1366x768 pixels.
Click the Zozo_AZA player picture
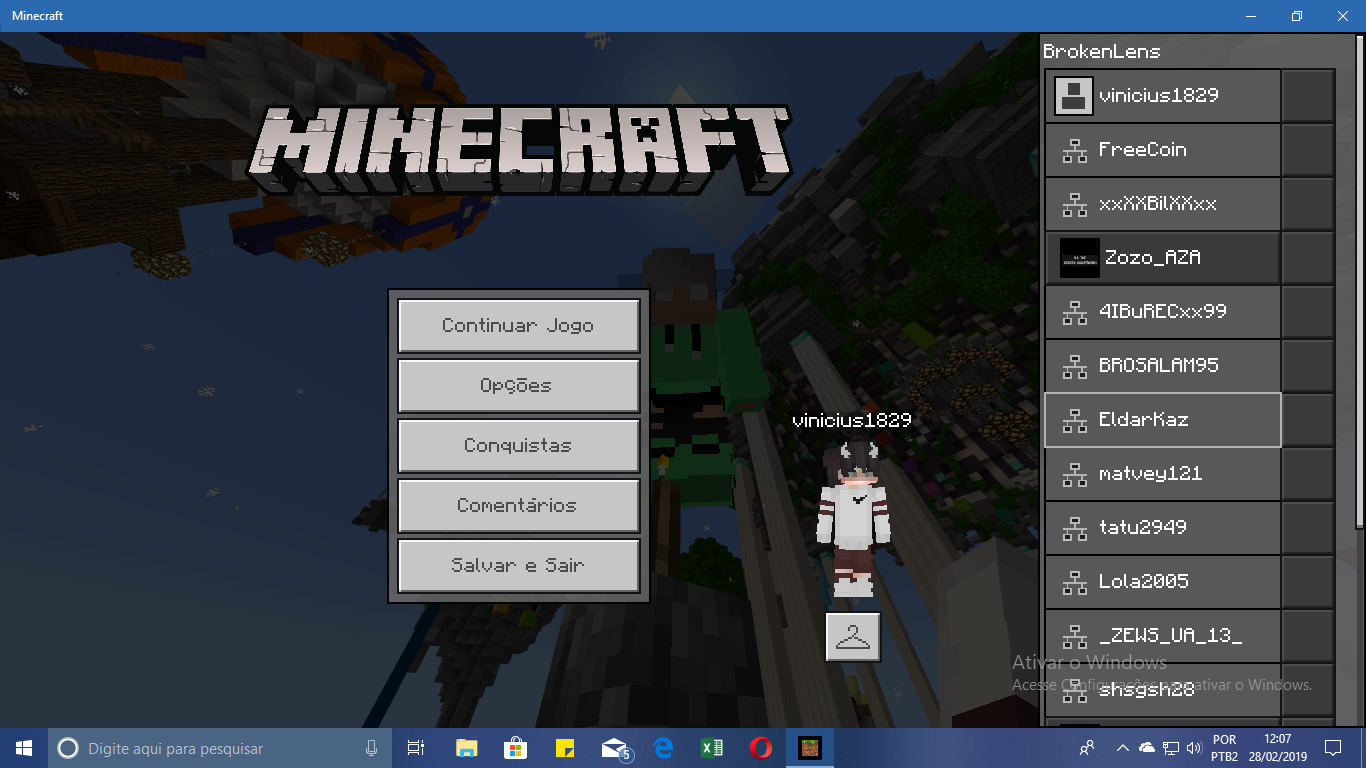(x=1079, y=258)
